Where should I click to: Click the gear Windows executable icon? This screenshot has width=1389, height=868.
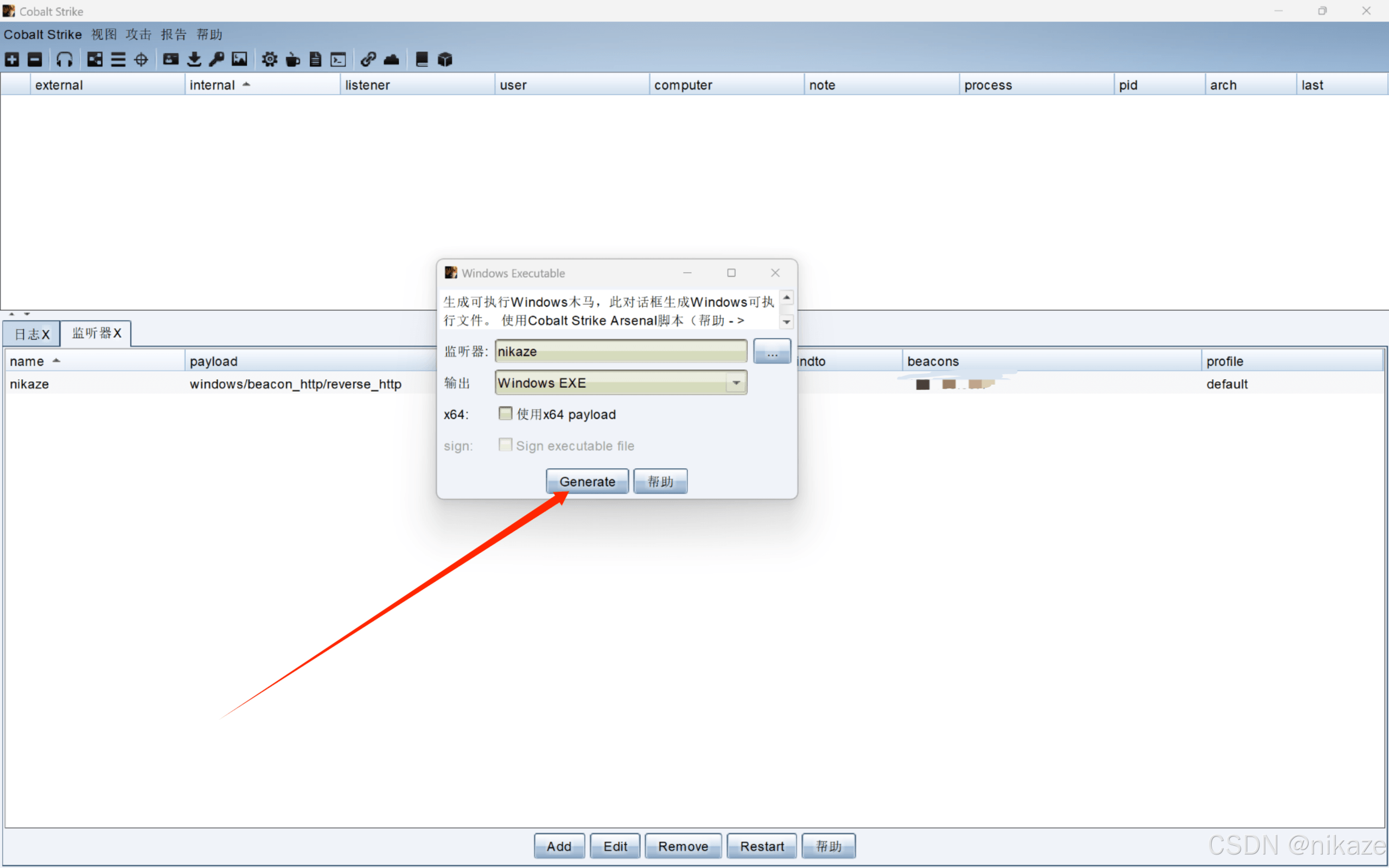(269, 60)
